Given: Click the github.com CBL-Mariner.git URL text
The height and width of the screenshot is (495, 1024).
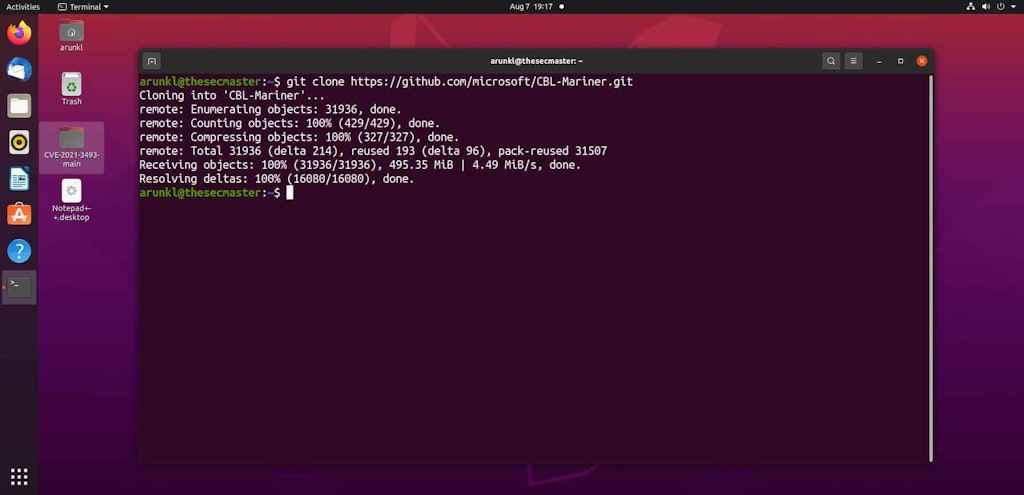Looking at the screenshot, I should click(492, 82).
